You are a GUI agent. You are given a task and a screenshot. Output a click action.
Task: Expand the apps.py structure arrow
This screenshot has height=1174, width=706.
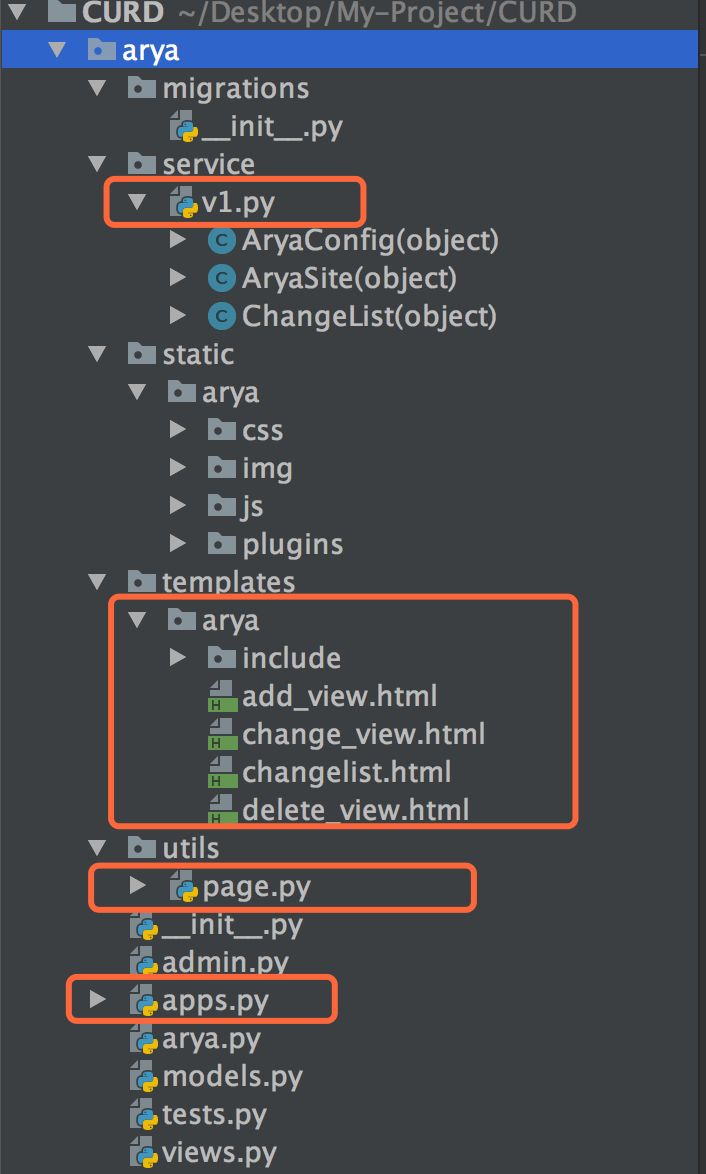coord(97,1000)
